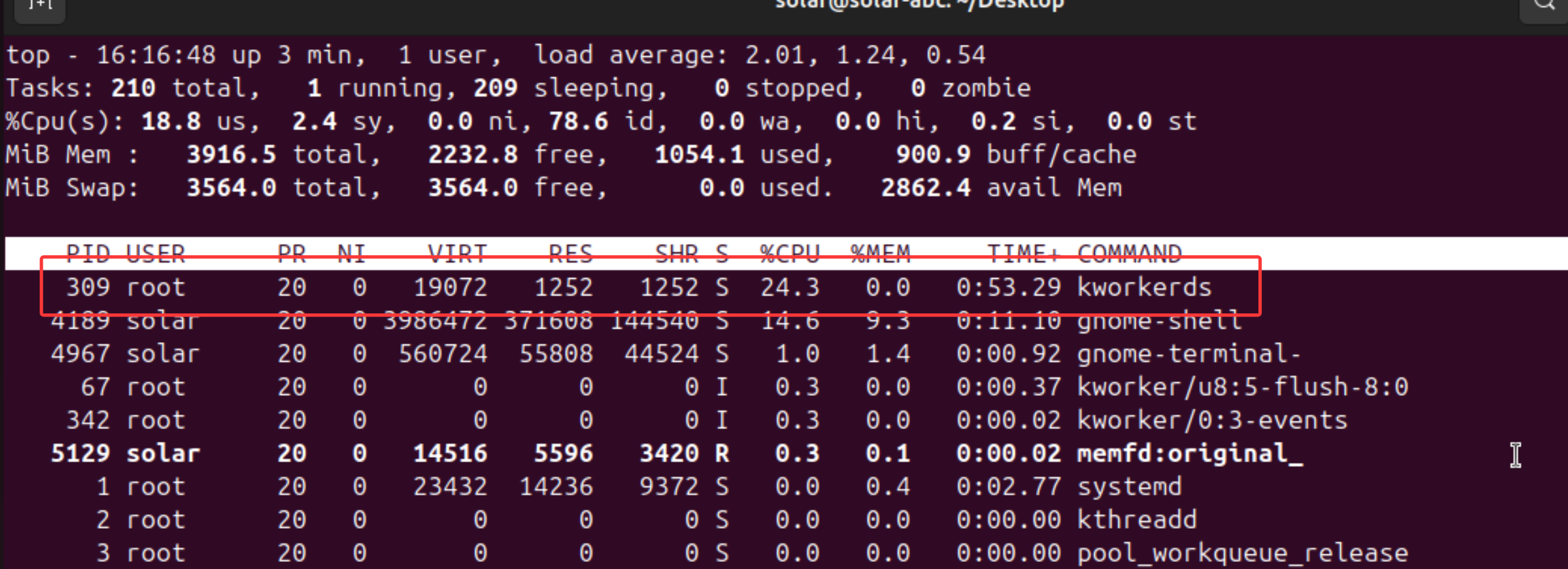
Task: Select the memfd:original_ command name
Action: click(1190, 453)
